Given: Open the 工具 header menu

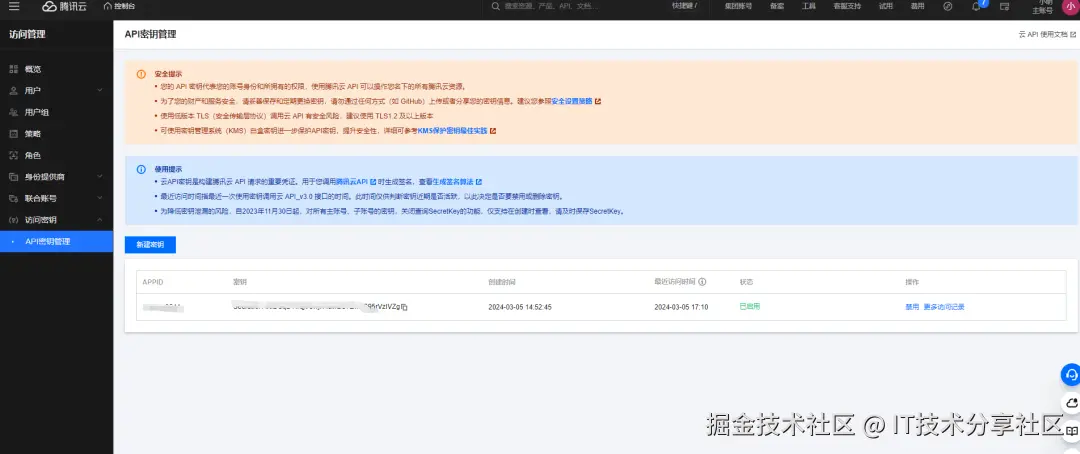Looking at the screenshot, I should click(x=809, y=6).
